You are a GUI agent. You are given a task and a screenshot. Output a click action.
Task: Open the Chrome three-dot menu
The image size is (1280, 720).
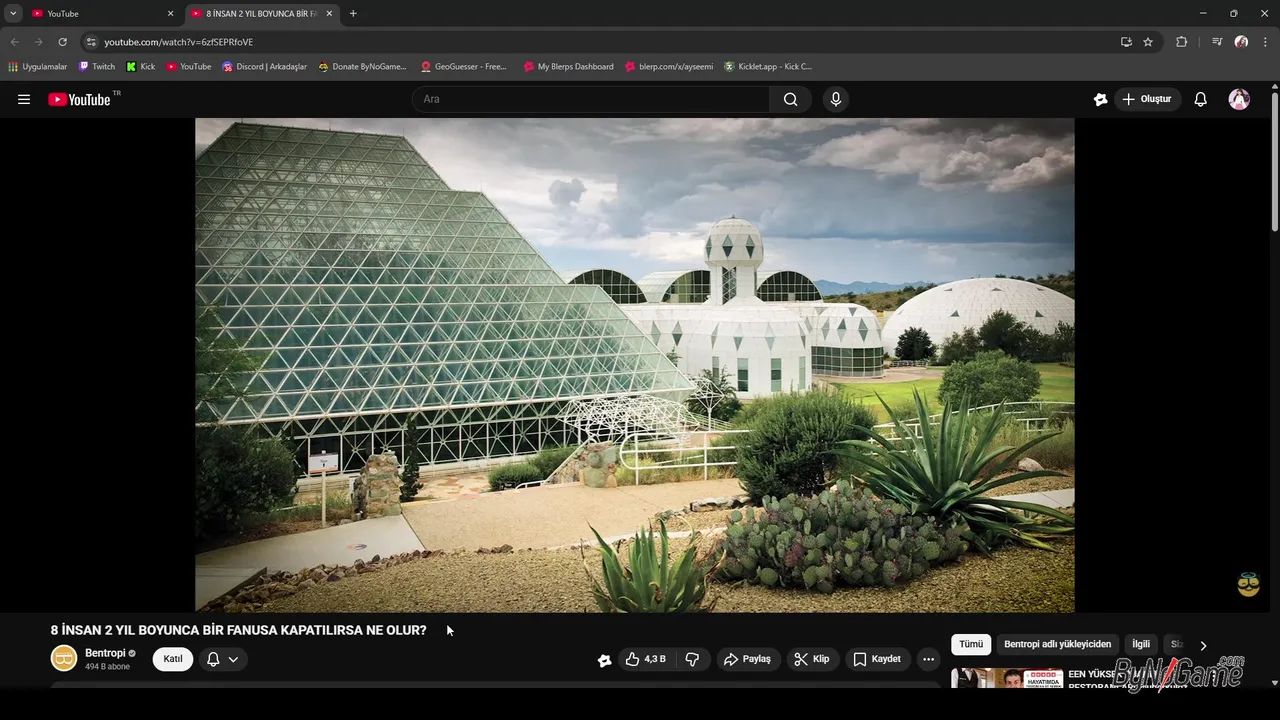1266,42
